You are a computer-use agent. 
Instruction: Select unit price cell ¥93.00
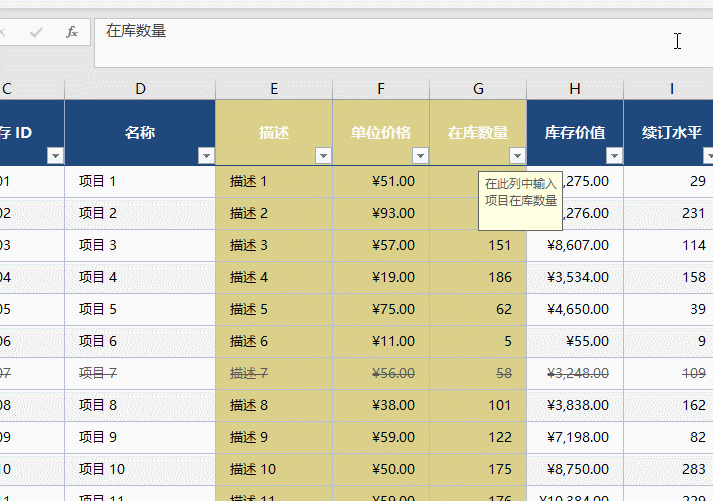381,213
